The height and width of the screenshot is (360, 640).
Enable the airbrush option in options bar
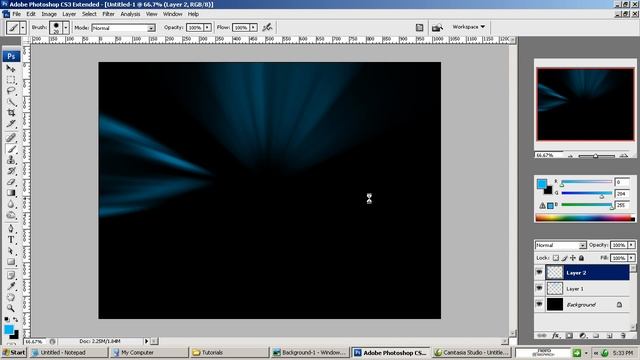click(x=267, y=27)
